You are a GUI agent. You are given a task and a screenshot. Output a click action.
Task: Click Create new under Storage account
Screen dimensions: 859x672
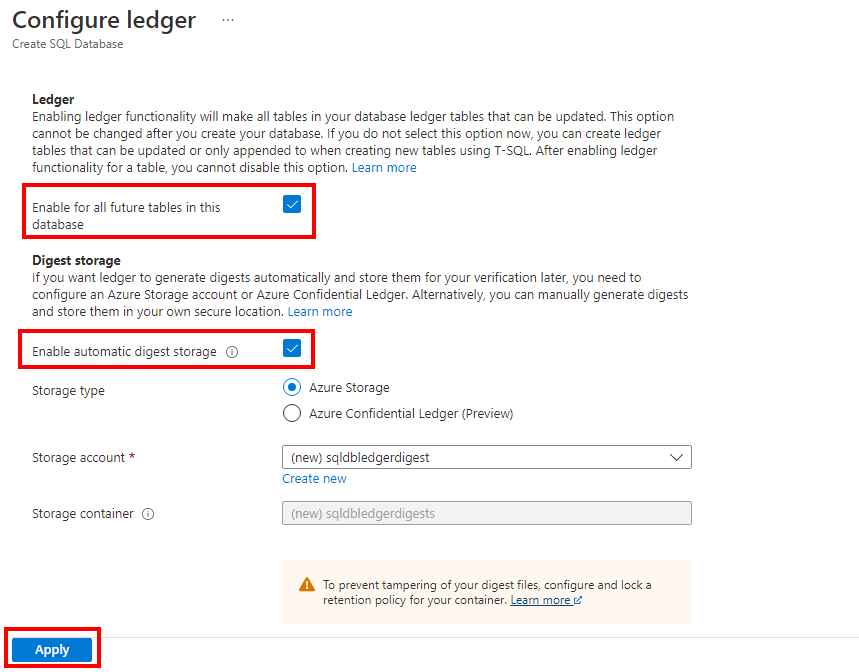[314, 478]
